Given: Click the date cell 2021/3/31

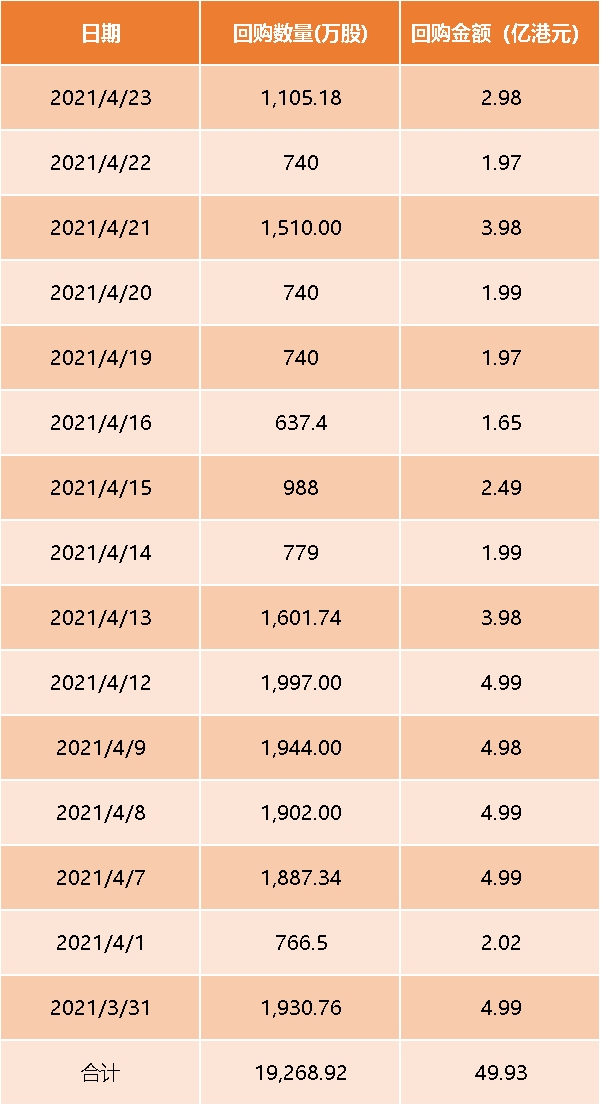Looking at the screenshot, I should pyautogui.click(x=100, y=1008).
